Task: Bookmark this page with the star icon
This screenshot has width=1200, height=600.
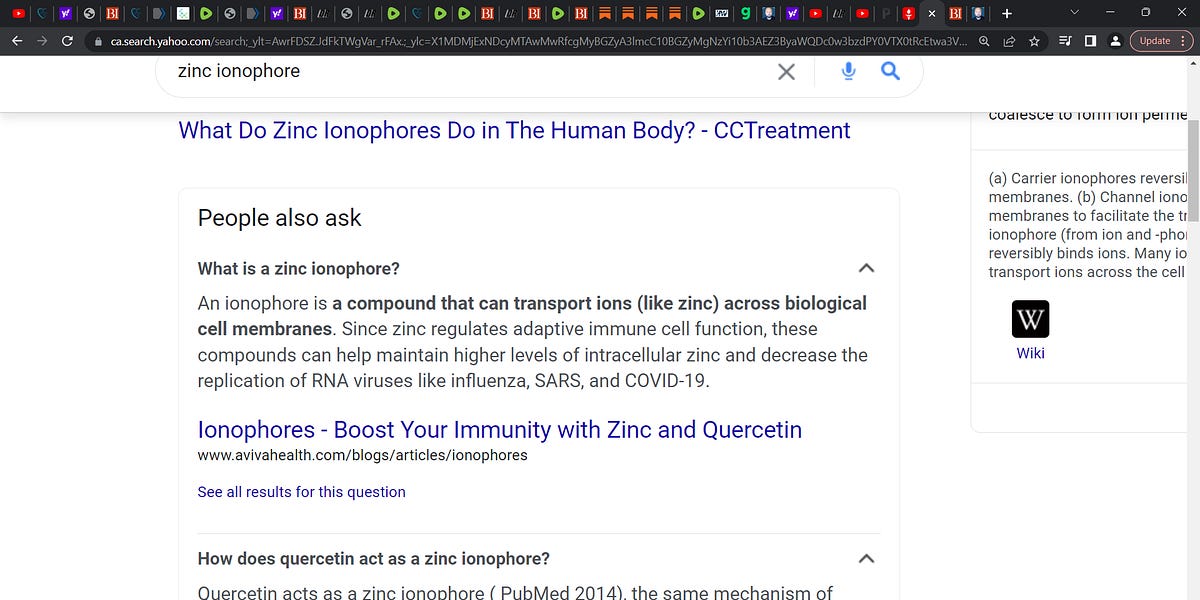Action: pyautogui.click(x=1034, y=41)
